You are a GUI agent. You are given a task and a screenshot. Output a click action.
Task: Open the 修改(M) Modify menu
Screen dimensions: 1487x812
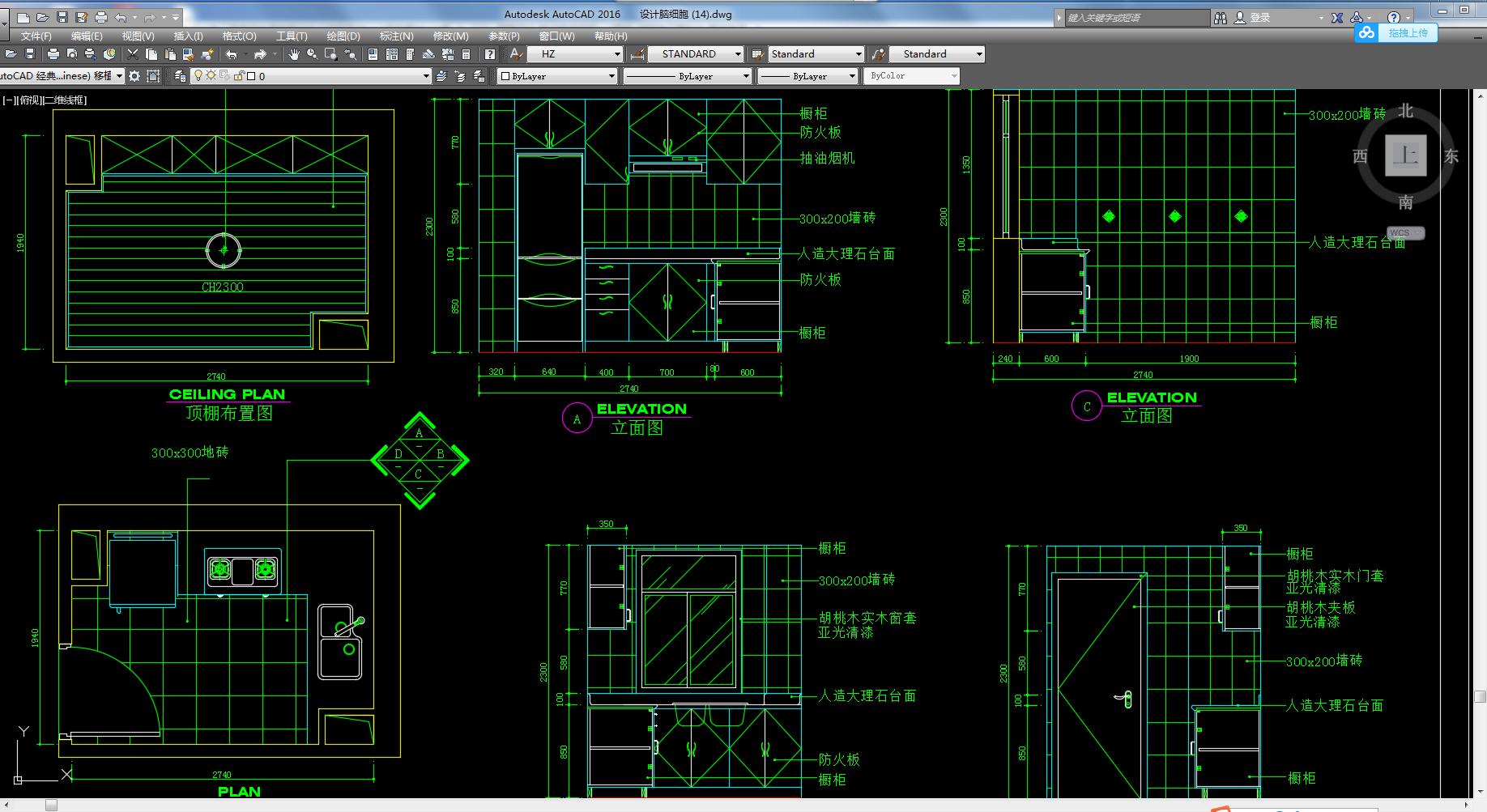[450, 36]
